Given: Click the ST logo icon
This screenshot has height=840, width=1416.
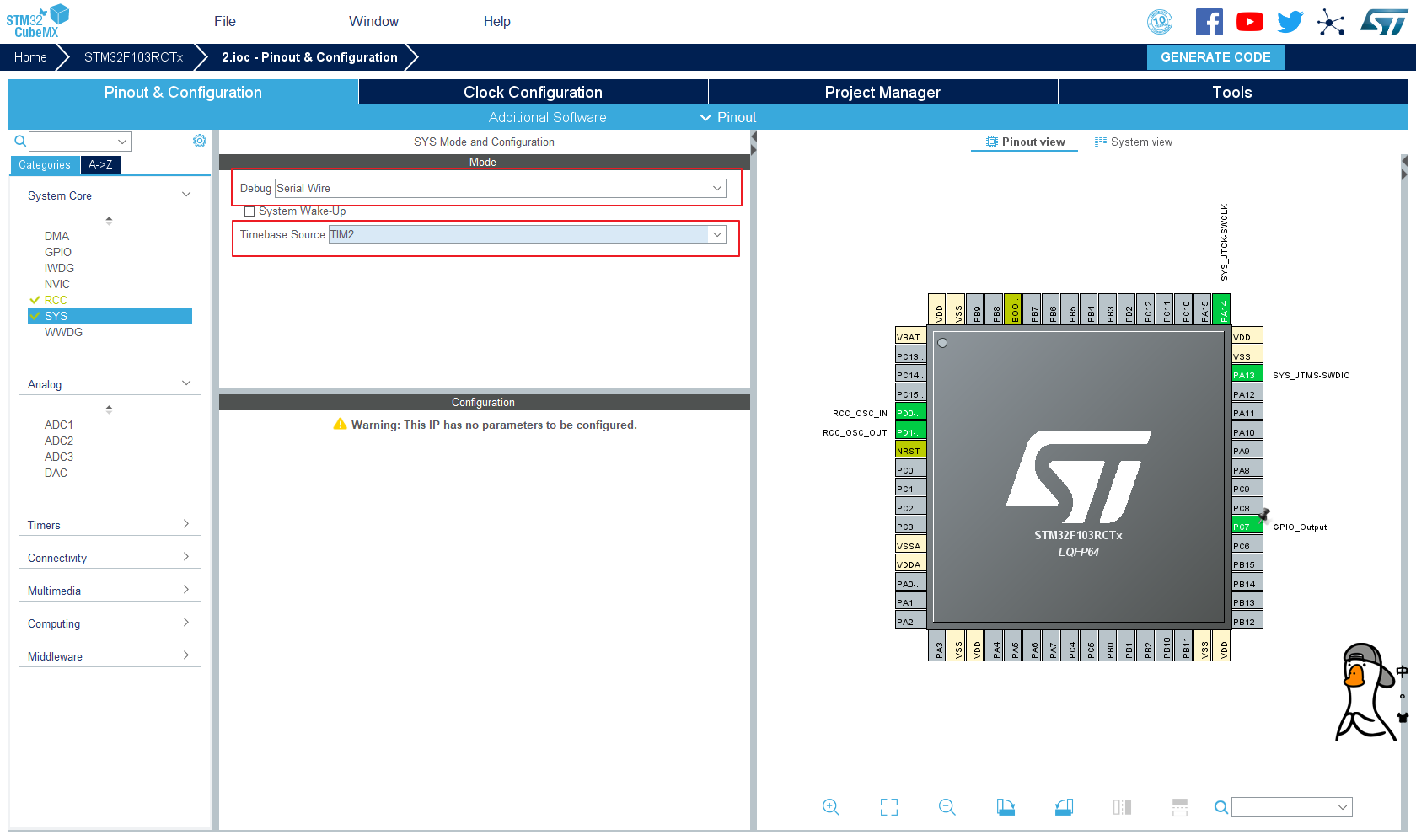Looking at the screenshot, I should [x=1384, y=22].
